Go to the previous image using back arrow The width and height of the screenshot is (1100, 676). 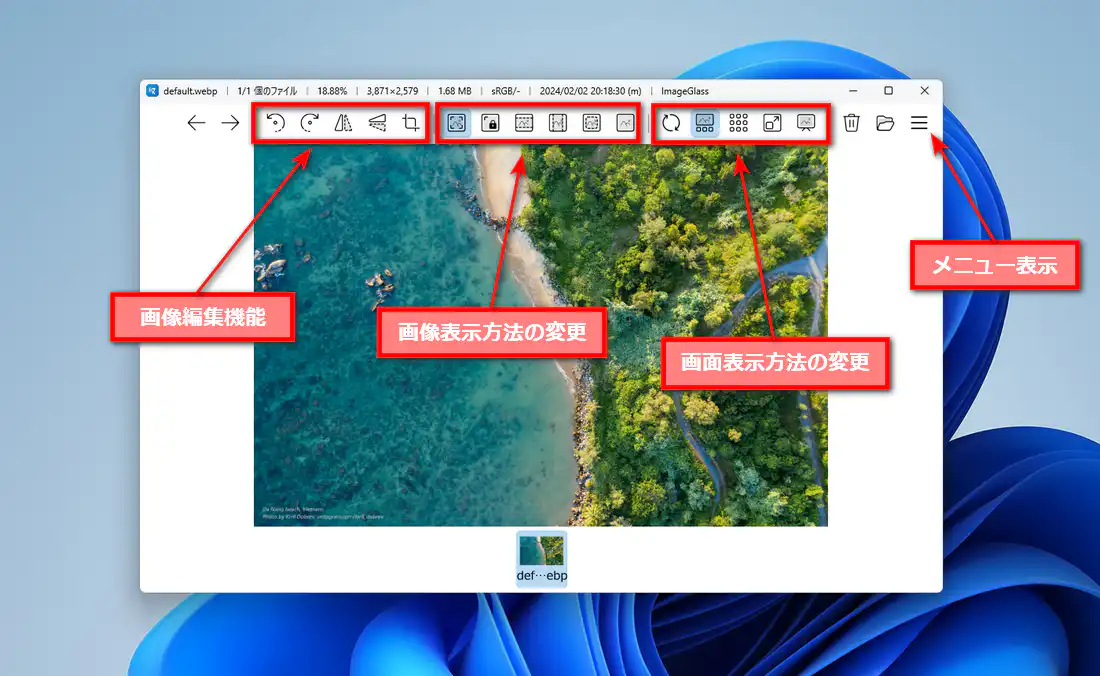coord(197,123)
